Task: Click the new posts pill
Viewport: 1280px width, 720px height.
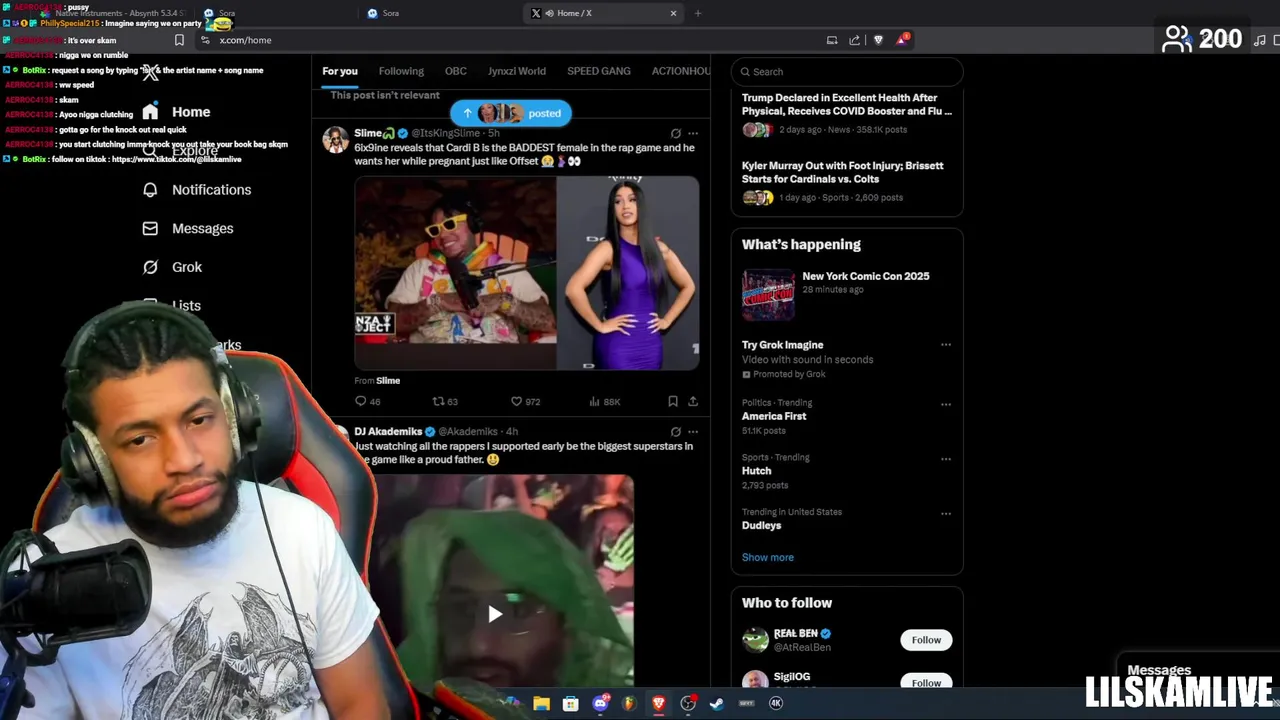Action: 511,113
